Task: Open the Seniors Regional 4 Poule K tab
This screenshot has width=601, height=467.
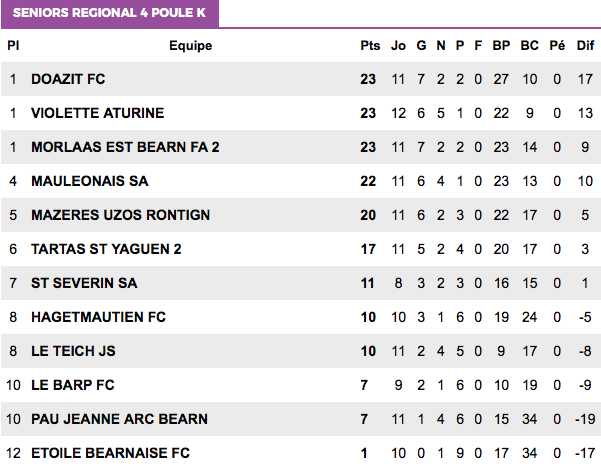Action: 110,13
